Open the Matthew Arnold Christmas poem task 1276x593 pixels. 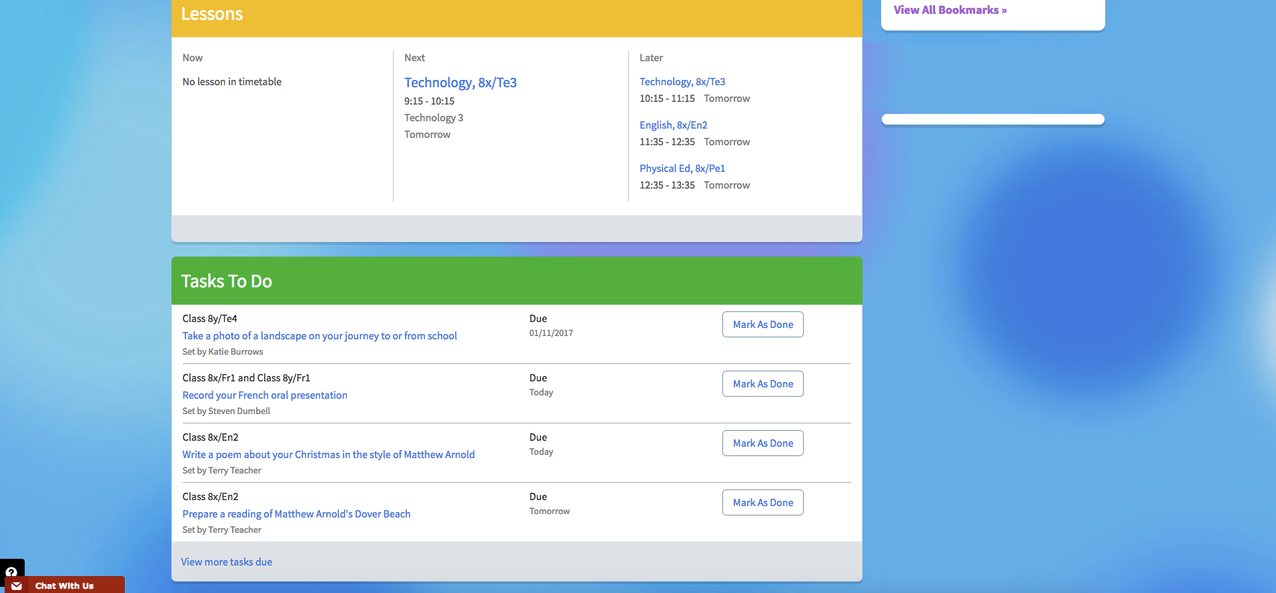(x=328, y=454)
